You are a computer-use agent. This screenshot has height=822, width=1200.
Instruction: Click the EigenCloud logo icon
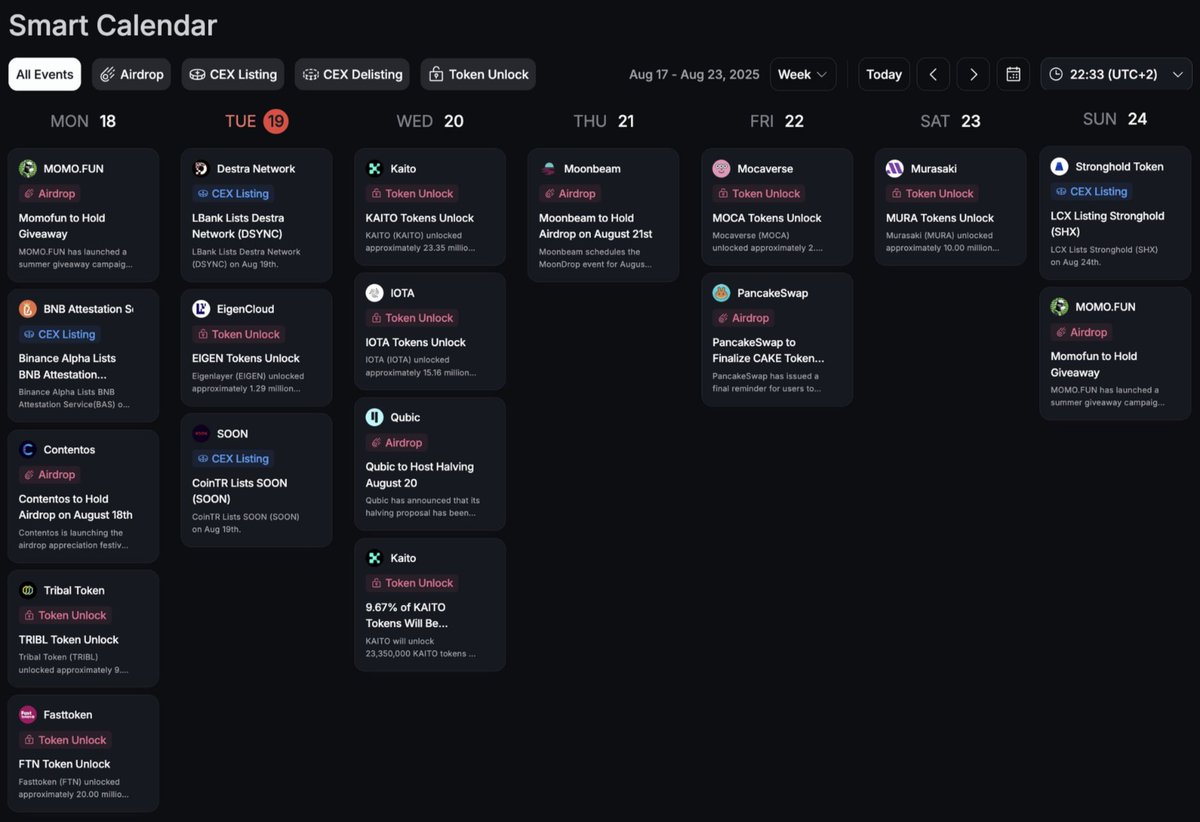click(x=201, y=309)
